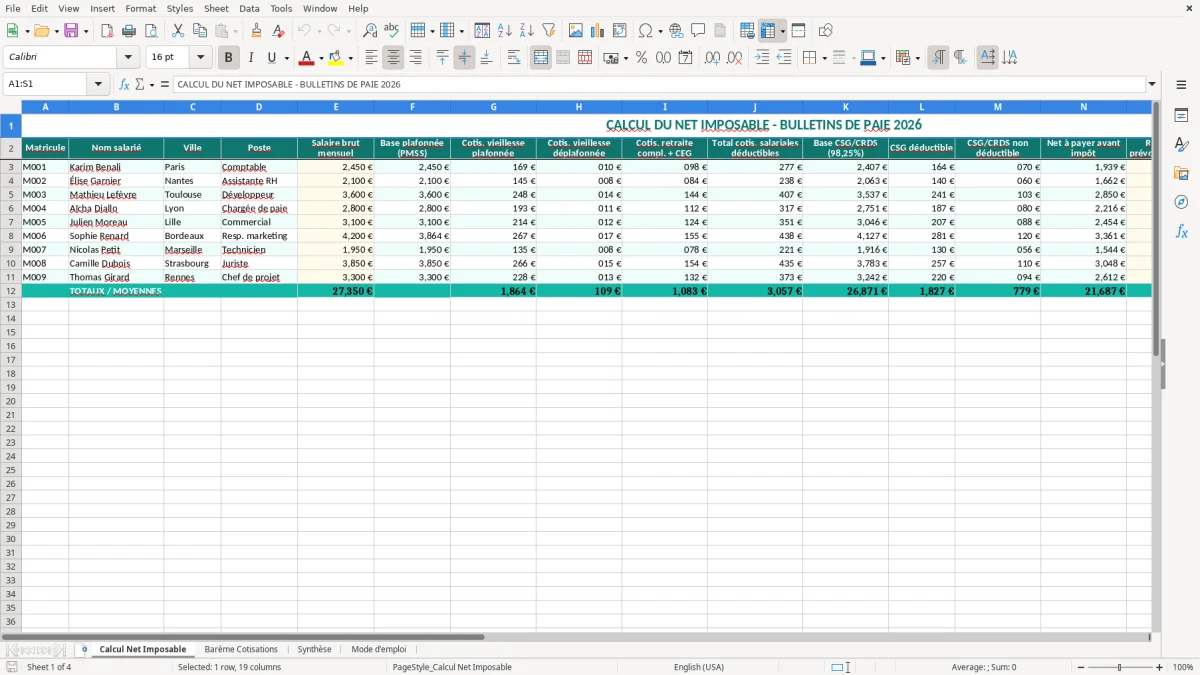This screenshot has width=1200, height=675.
Task: Open the 16 pt font size dropdown
Action: pyautogui.click(x=200, y=58)
